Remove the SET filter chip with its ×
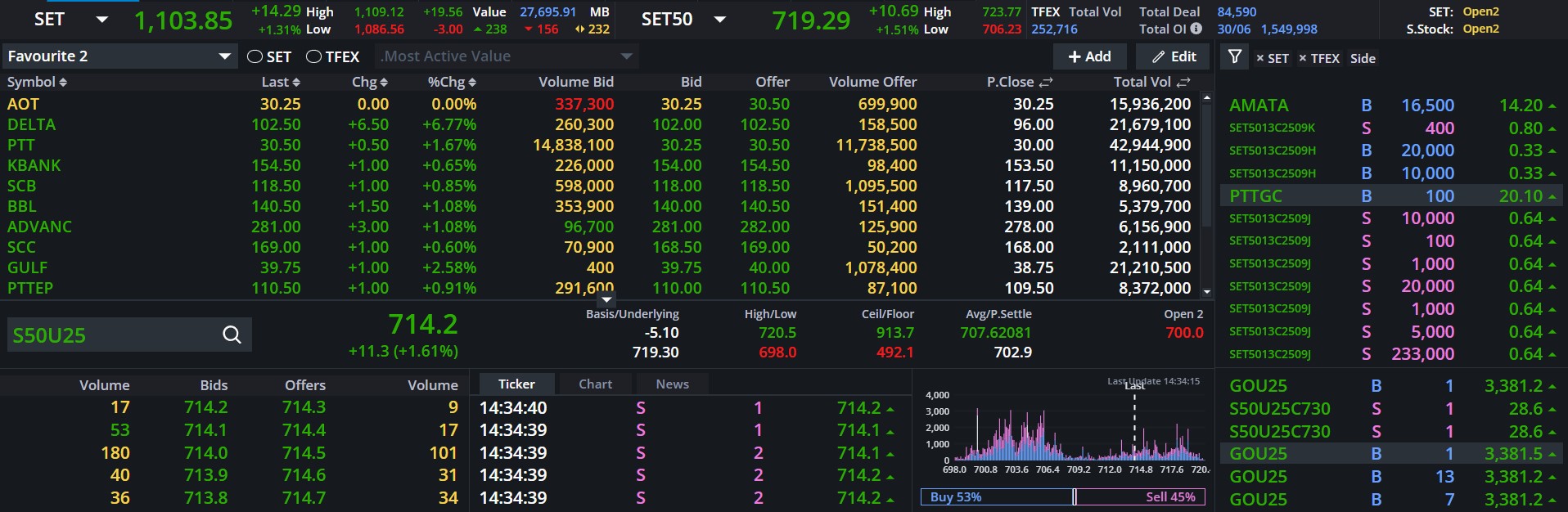This screenshot has width=1568, height=512. 1260,58
